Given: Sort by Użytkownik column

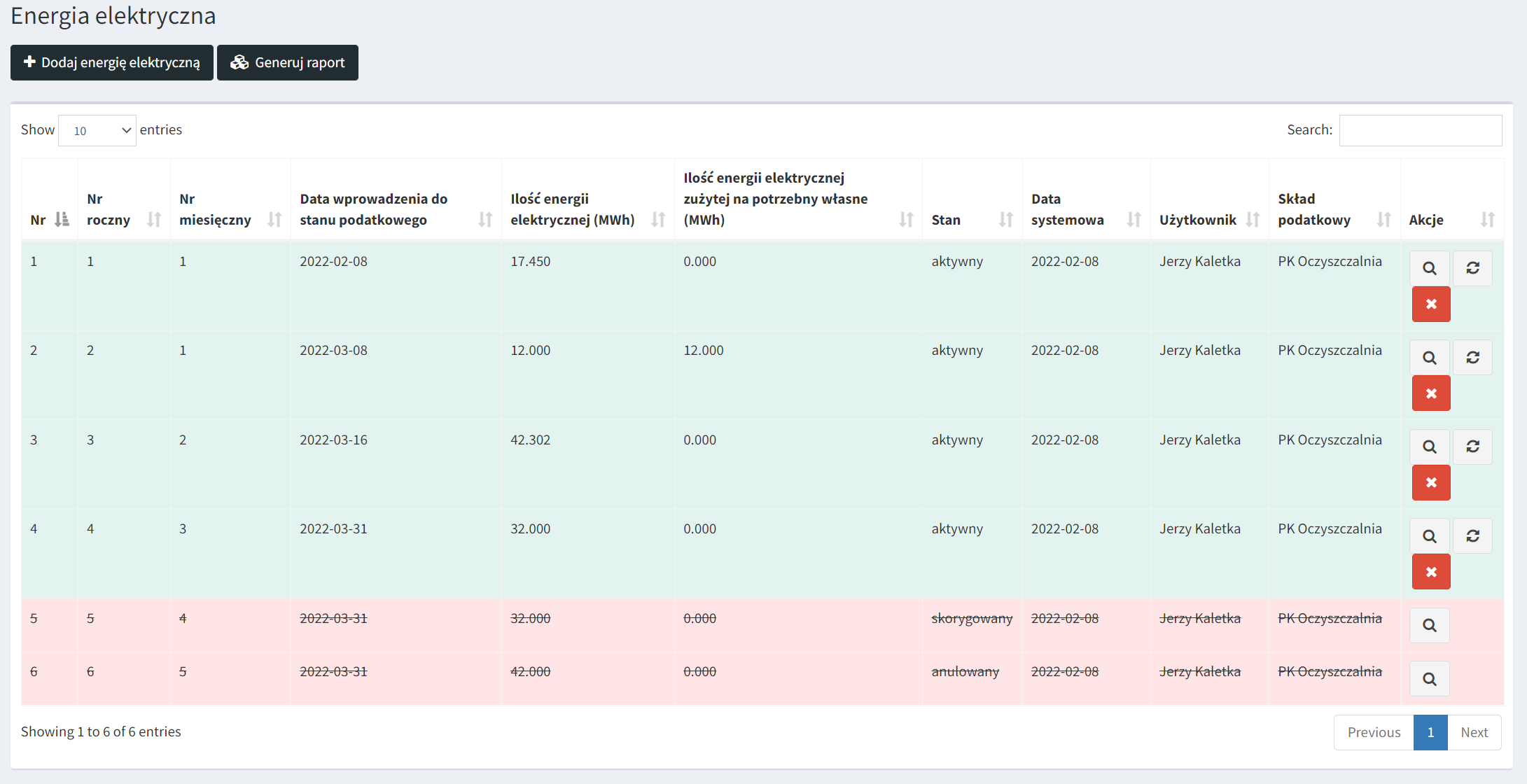Looking at the screenshot, I should click(x=1208, y=220).
